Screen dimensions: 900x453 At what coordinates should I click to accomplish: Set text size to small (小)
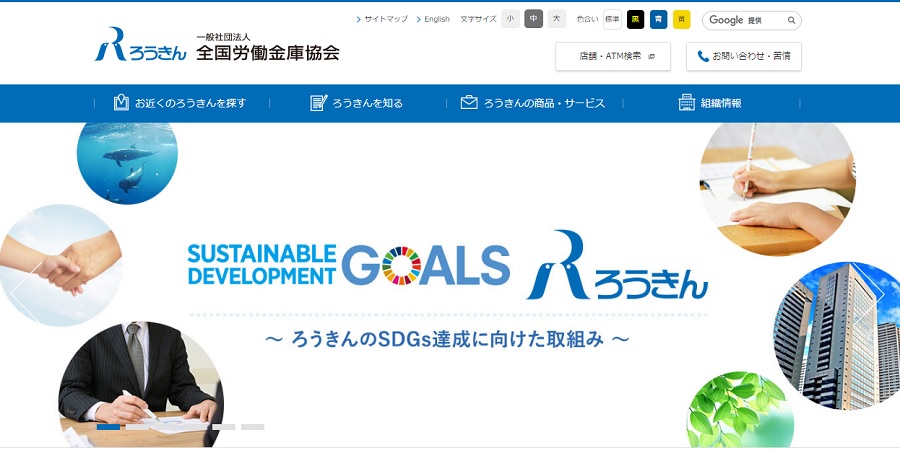click(x=510, y=19)
